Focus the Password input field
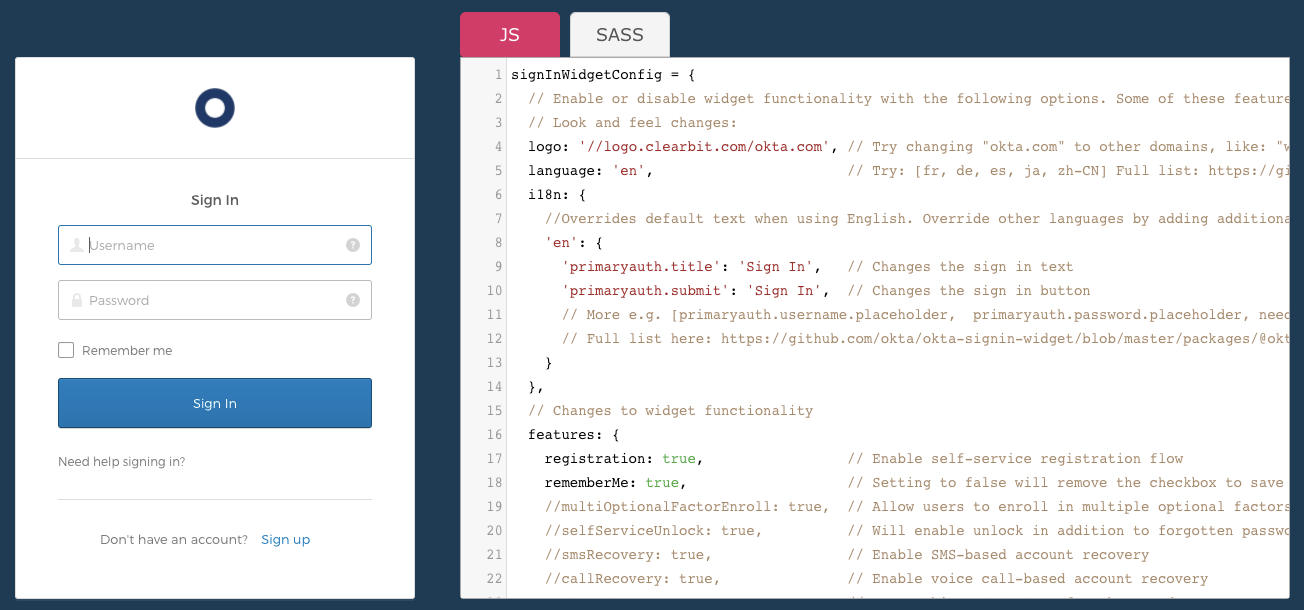The image size is (1304, 610). [215, 300]
